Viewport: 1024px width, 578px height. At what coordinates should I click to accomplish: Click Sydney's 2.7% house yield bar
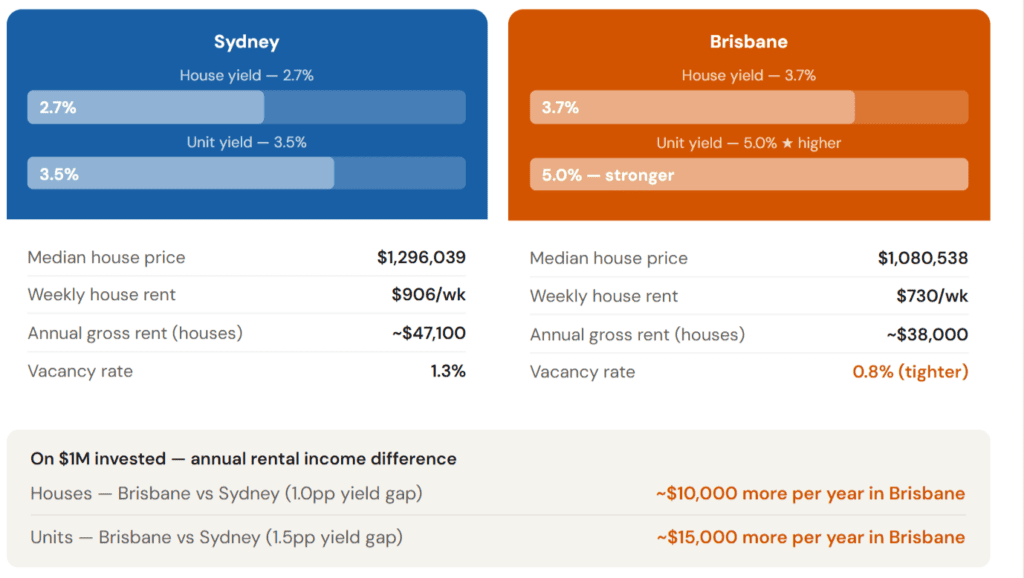point(146,107)
